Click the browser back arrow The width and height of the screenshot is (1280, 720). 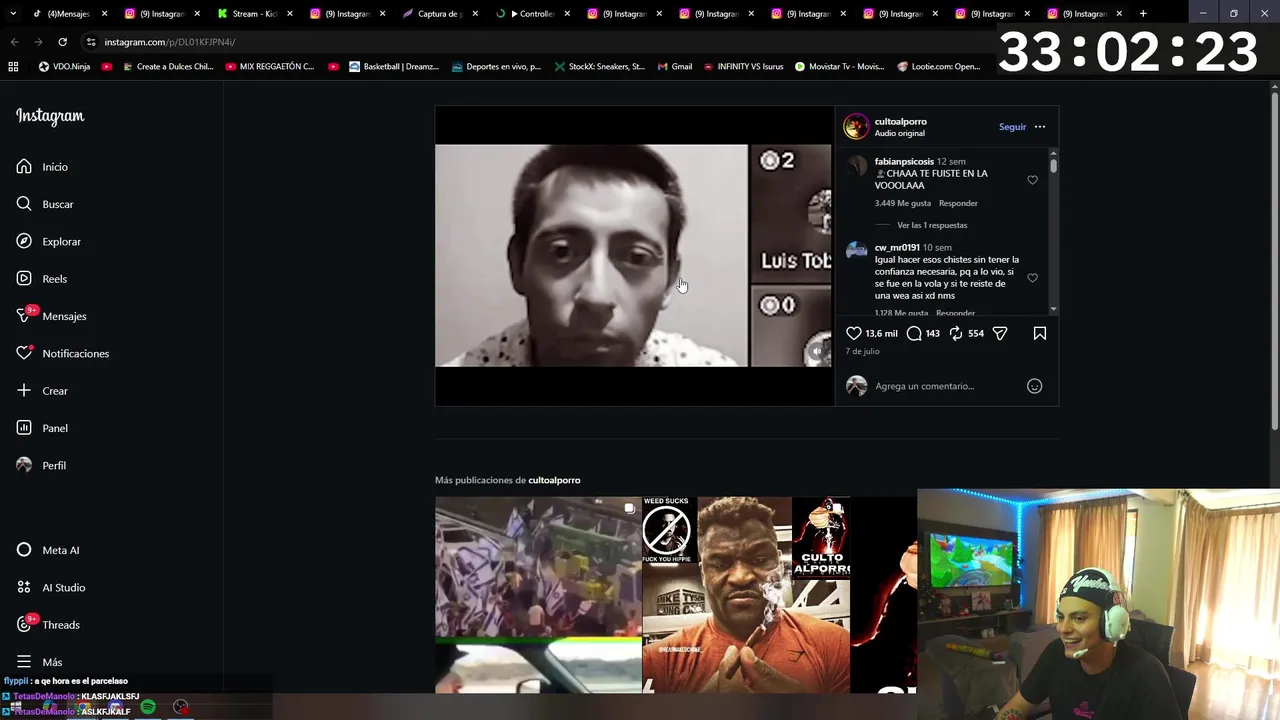click(x=14, y=42)
